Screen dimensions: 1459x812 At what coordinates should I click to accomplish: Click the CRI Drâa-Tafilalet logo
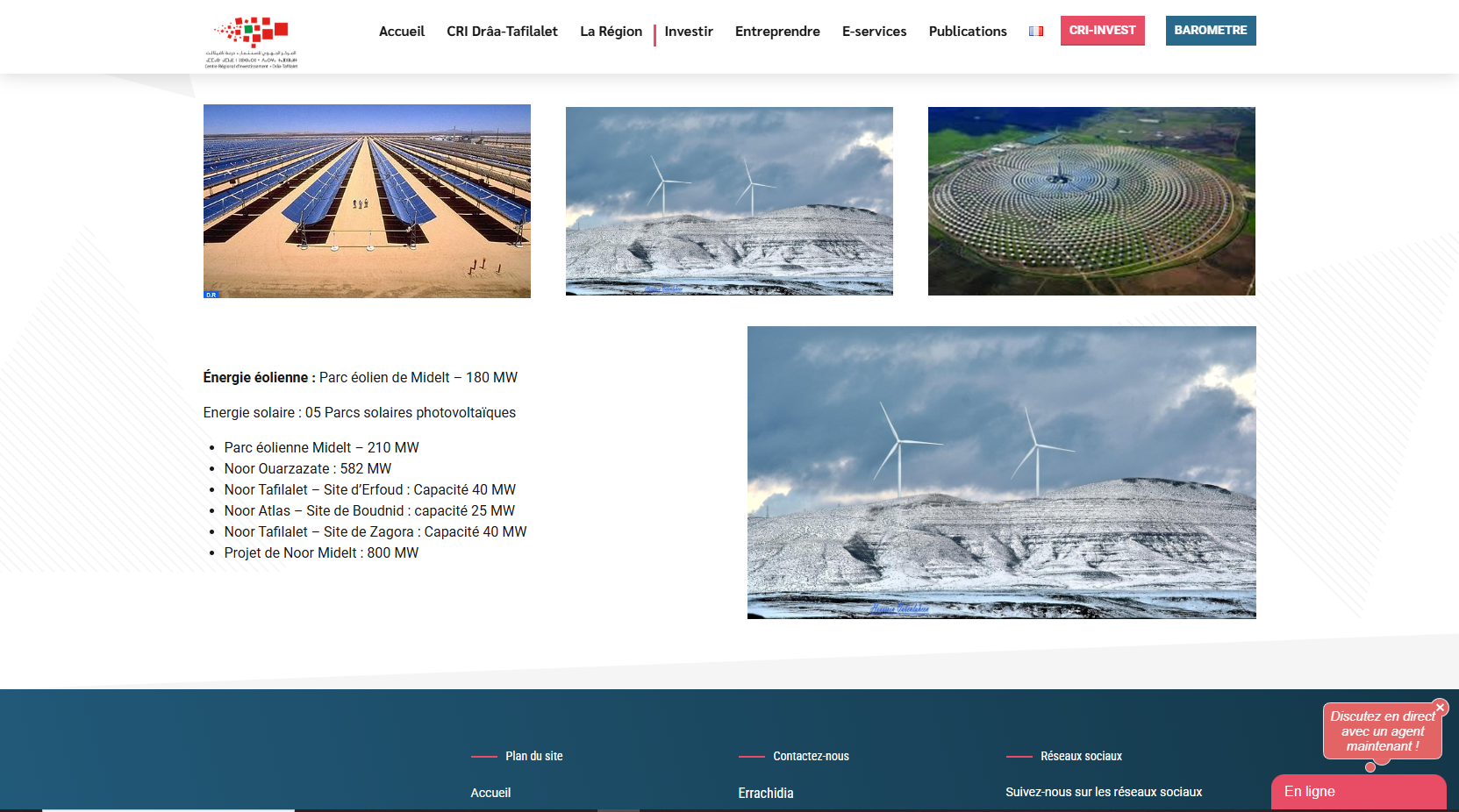tap(251, 40)
